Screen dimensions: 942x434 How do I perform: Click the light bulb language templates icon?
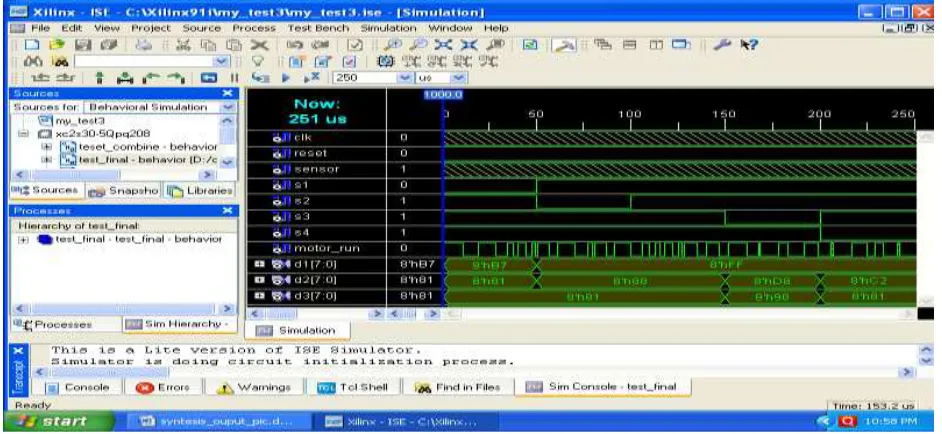click(x=259, y=61)
